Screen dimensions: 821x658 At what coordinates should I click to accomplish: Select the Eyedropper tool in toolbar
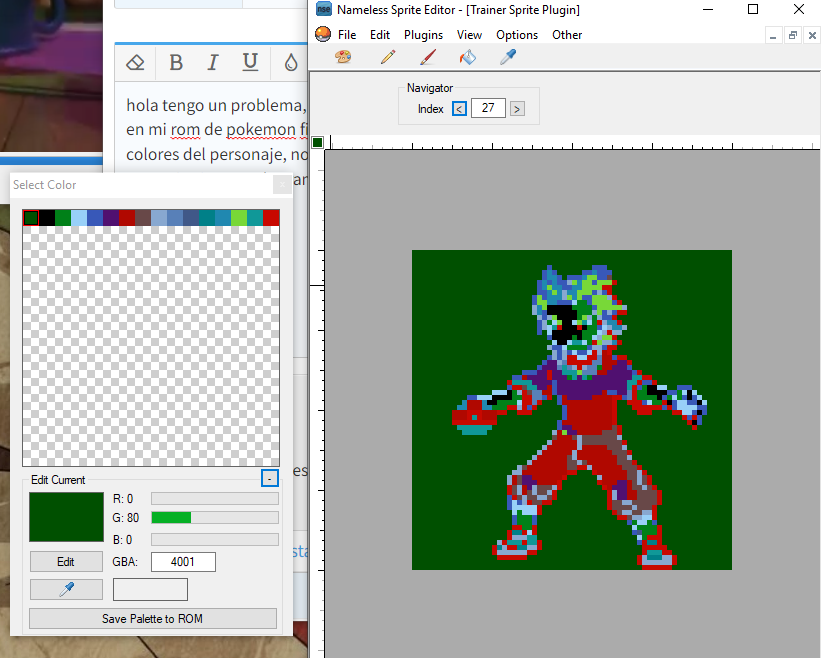coord(507,58)
